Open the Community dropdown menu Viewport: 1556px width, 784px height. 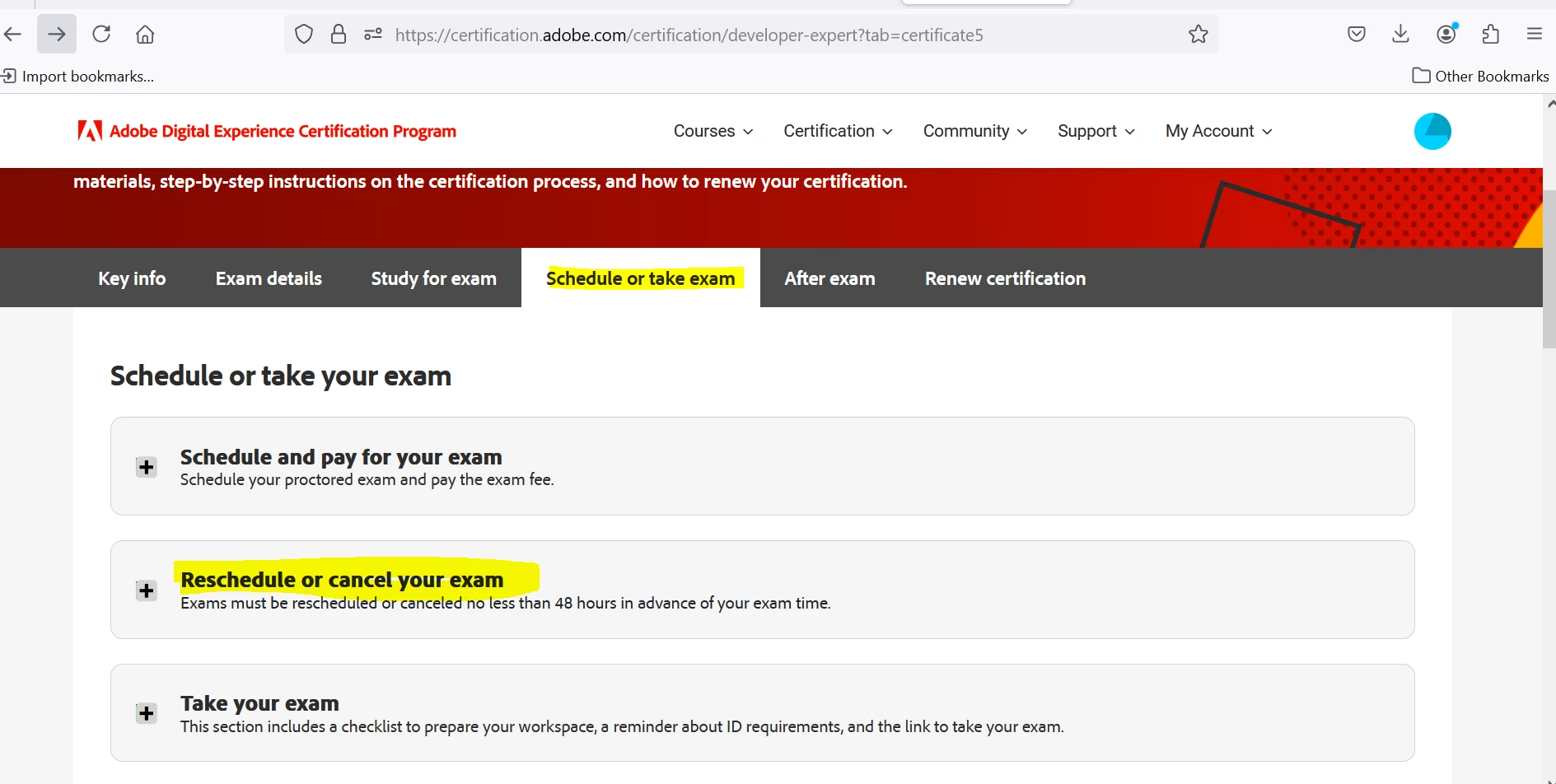point(975,131)
